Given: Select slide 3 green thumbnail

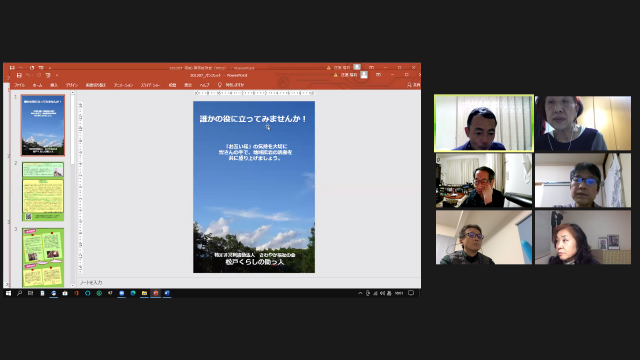Looking at the screenshot, I should pos(43,257).
